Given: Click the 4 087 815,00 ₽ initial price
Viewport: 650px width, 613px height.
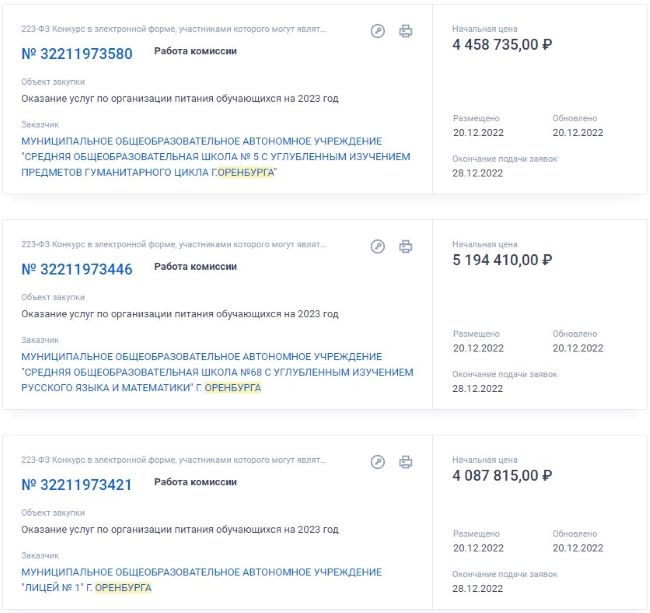Looking at the screenshot, I should pyautogui.click(x=502, y=475).
